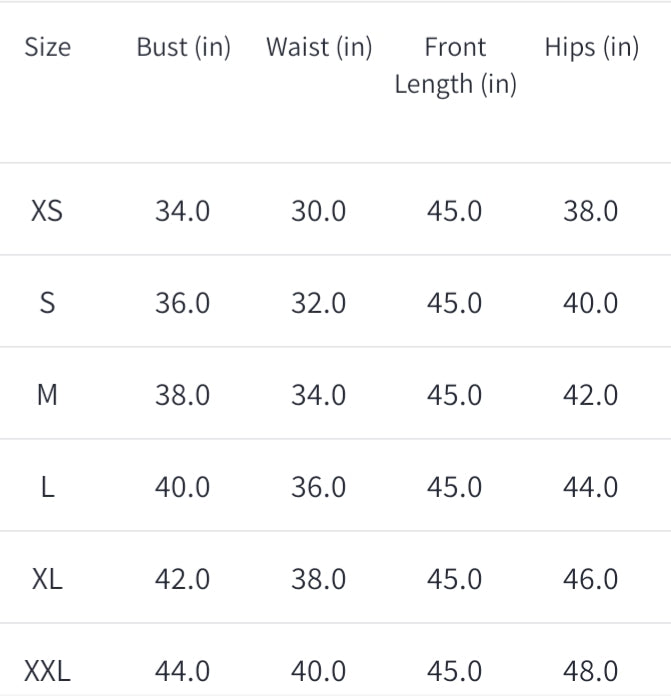
Task: Select the S size row label
Action: point(47,303)
